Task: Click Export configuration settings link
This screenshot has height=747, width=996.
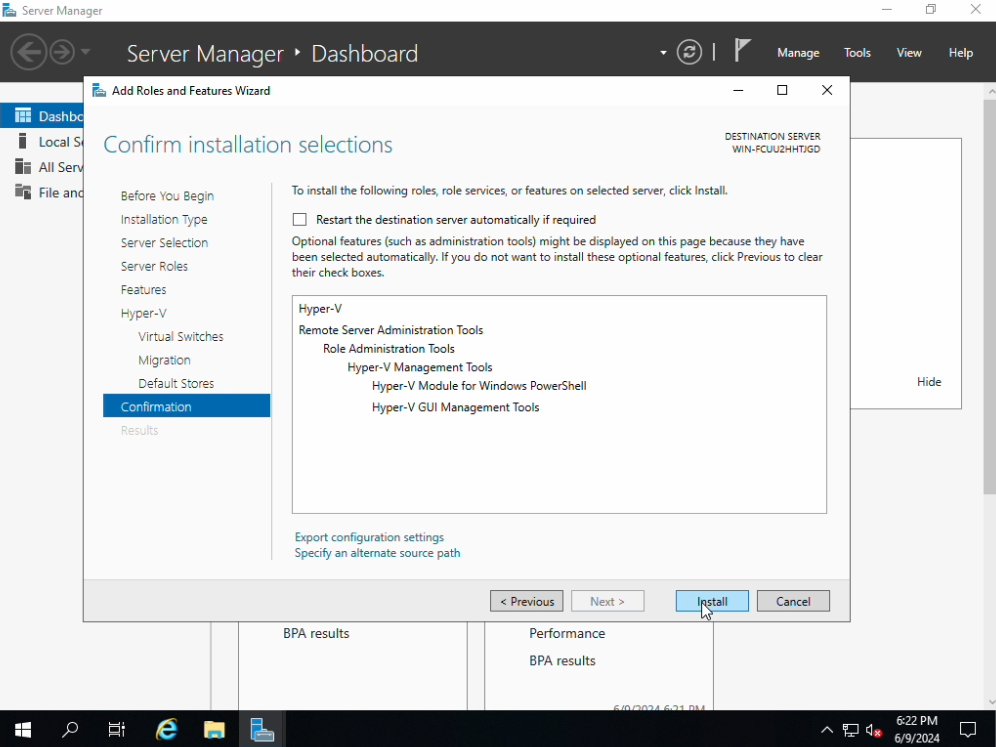Action: (369, 537)
